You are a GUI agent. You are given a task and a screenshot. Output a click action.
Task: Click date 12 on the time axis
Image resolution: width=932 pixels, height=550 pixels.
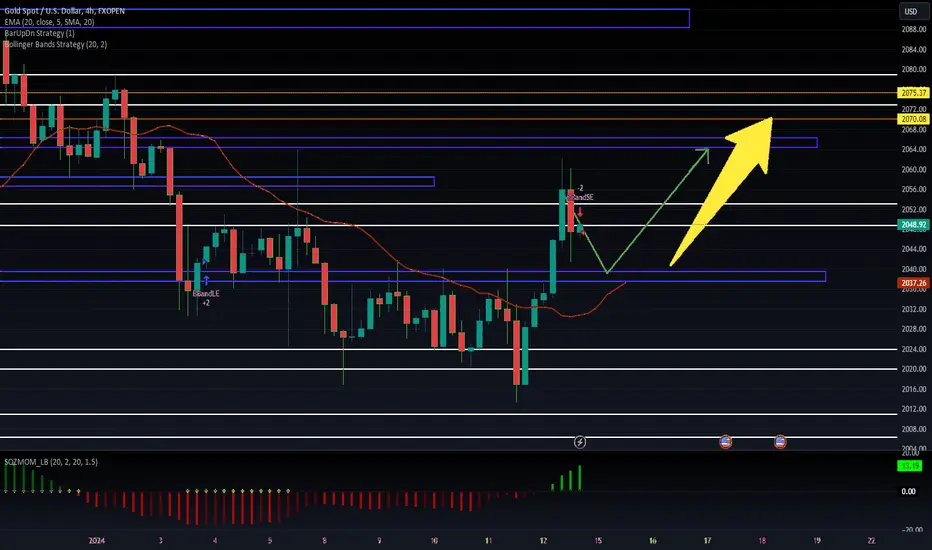coord(543,540)
